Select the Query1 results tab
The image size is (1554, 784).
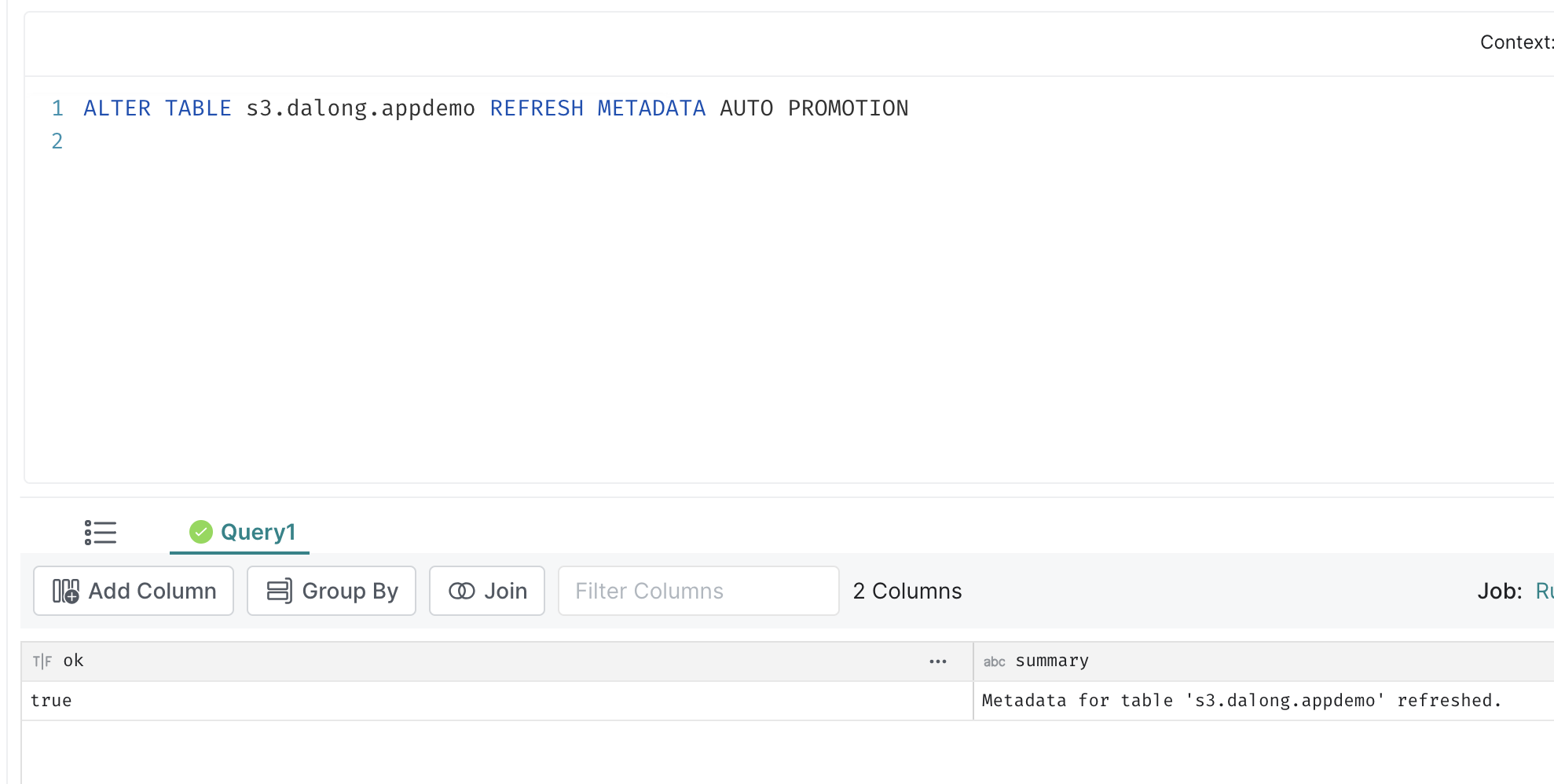click(x=240, y=533)
